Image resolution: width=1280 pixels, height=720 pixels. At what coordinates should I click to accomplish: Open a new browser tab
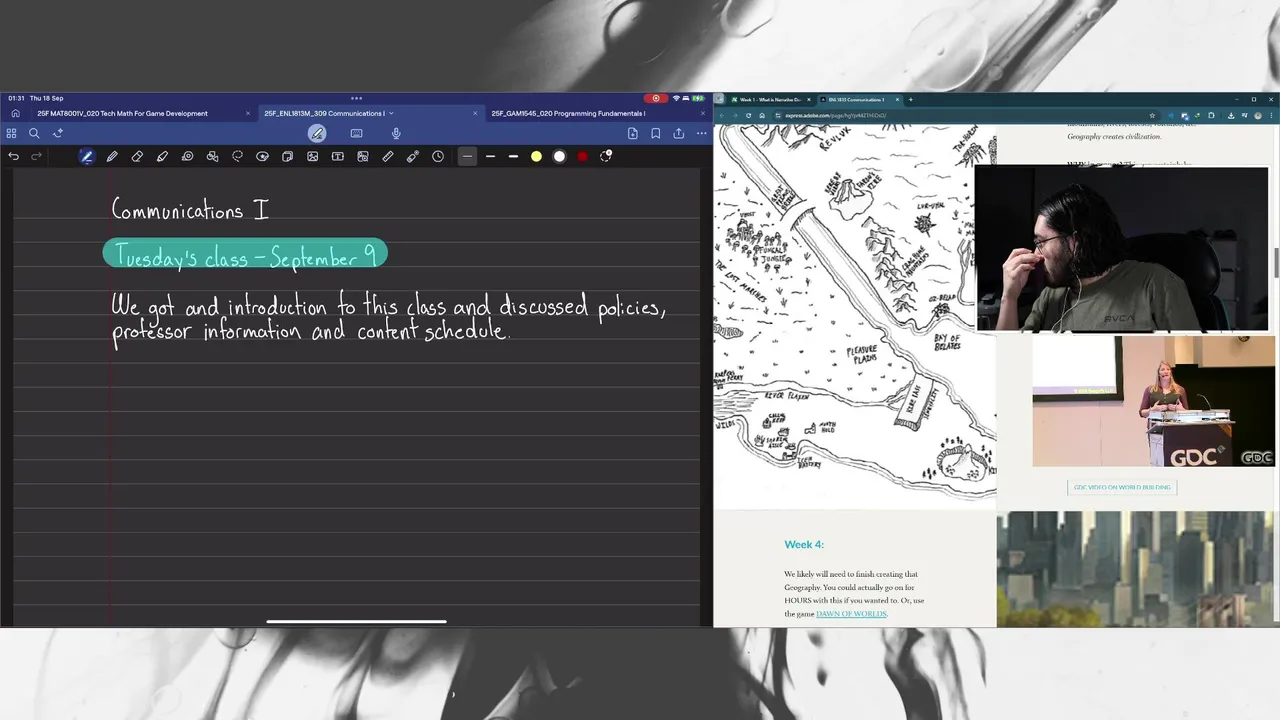point(910,99)
